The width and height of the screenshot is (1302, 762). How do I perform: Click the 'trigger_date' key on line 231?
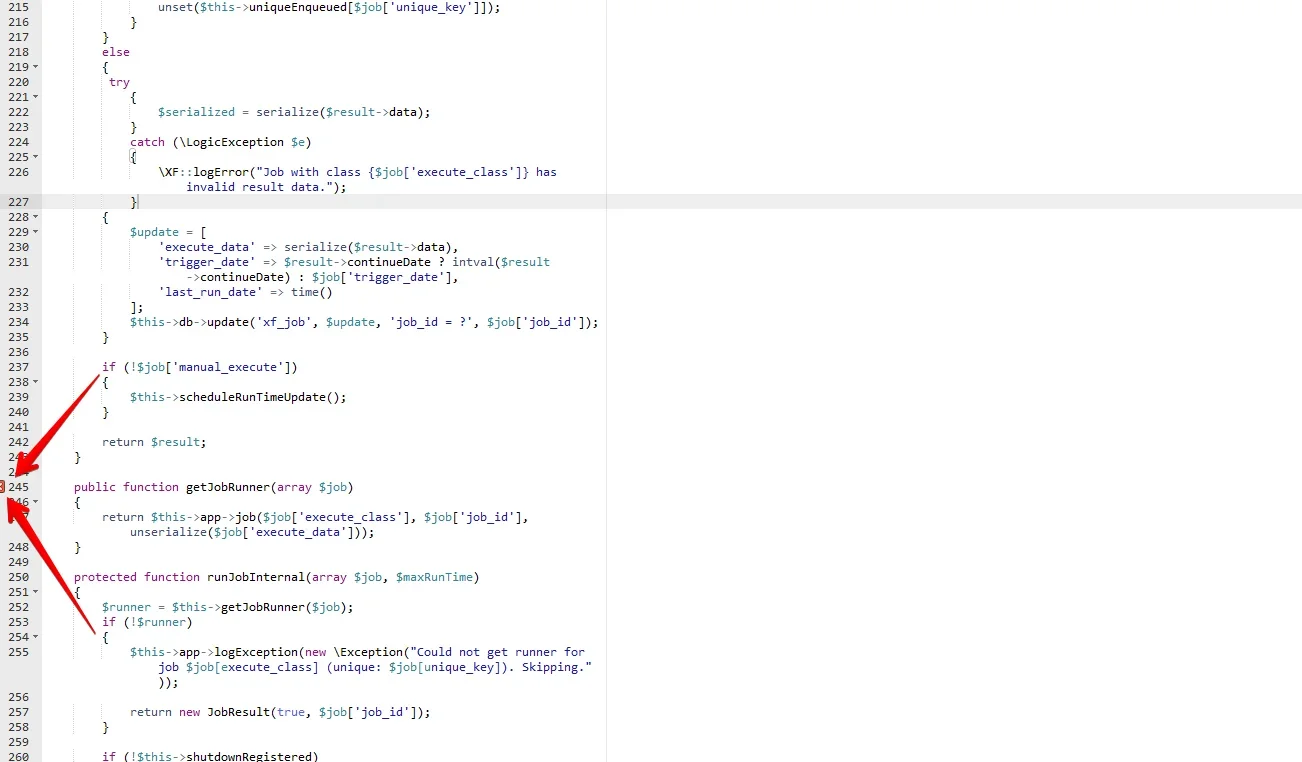[207, 262]
